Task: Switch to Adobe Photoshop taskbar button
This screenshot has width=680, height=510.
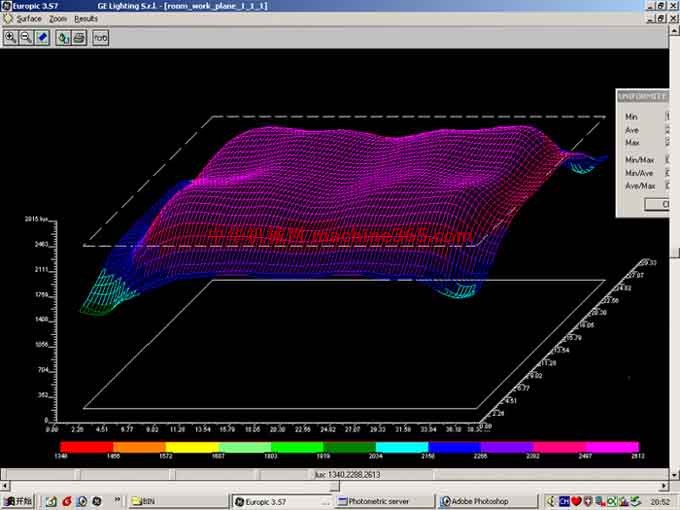Action: click(487, 501)
